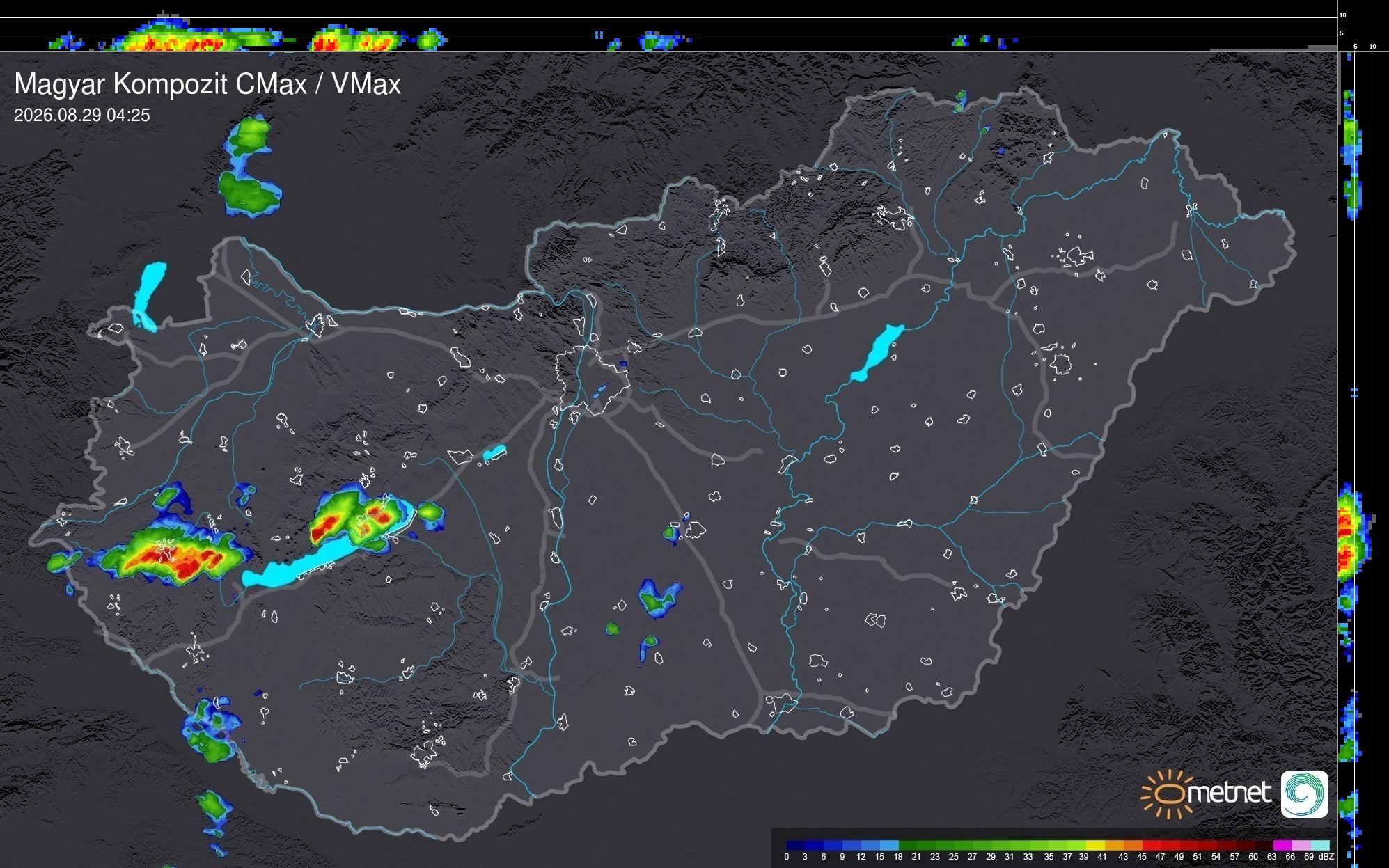Pick the bright red 45 dBZ swatch
The width and height of the screenshot is (1389, 868).
point(1152,845)
